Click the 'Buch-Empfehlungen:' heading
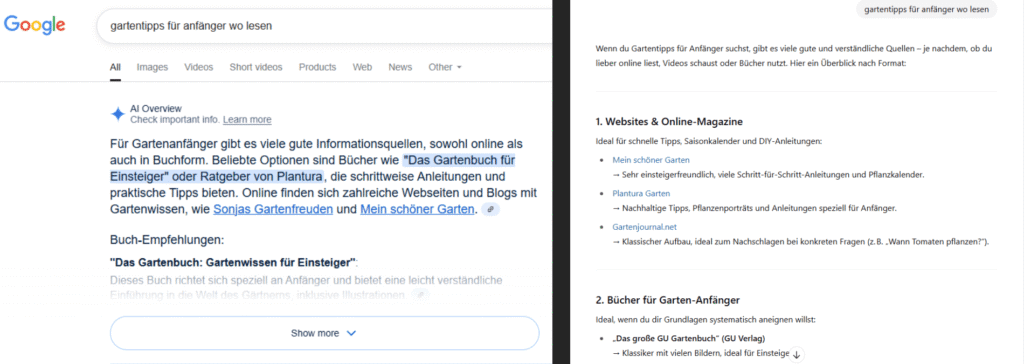 click(x=168, y=240)
